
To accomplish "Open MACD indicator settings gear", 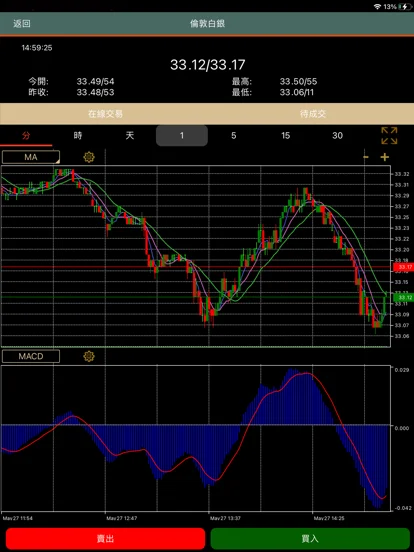I will (89, 357).
